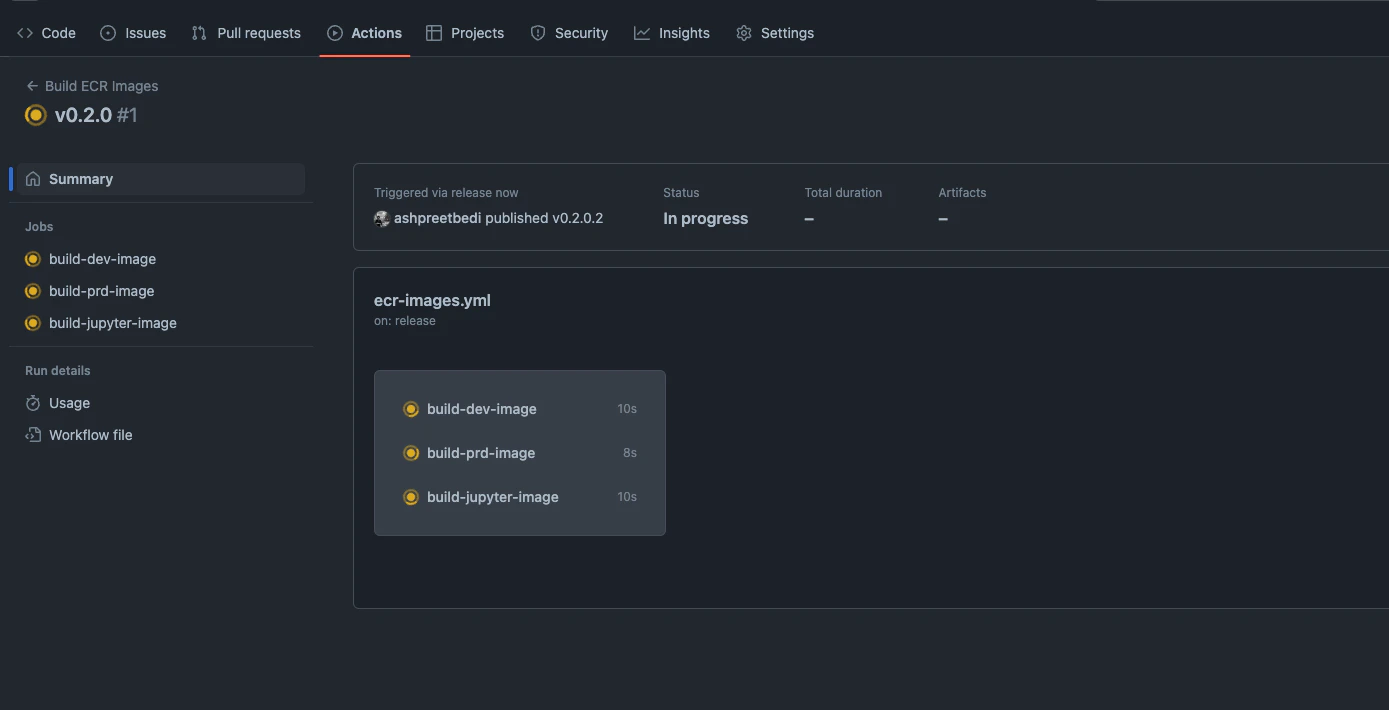This screenshot has height=710, width=1389.
Task: Click the Build ECR Images breadcrumb link
Action: 100,85
